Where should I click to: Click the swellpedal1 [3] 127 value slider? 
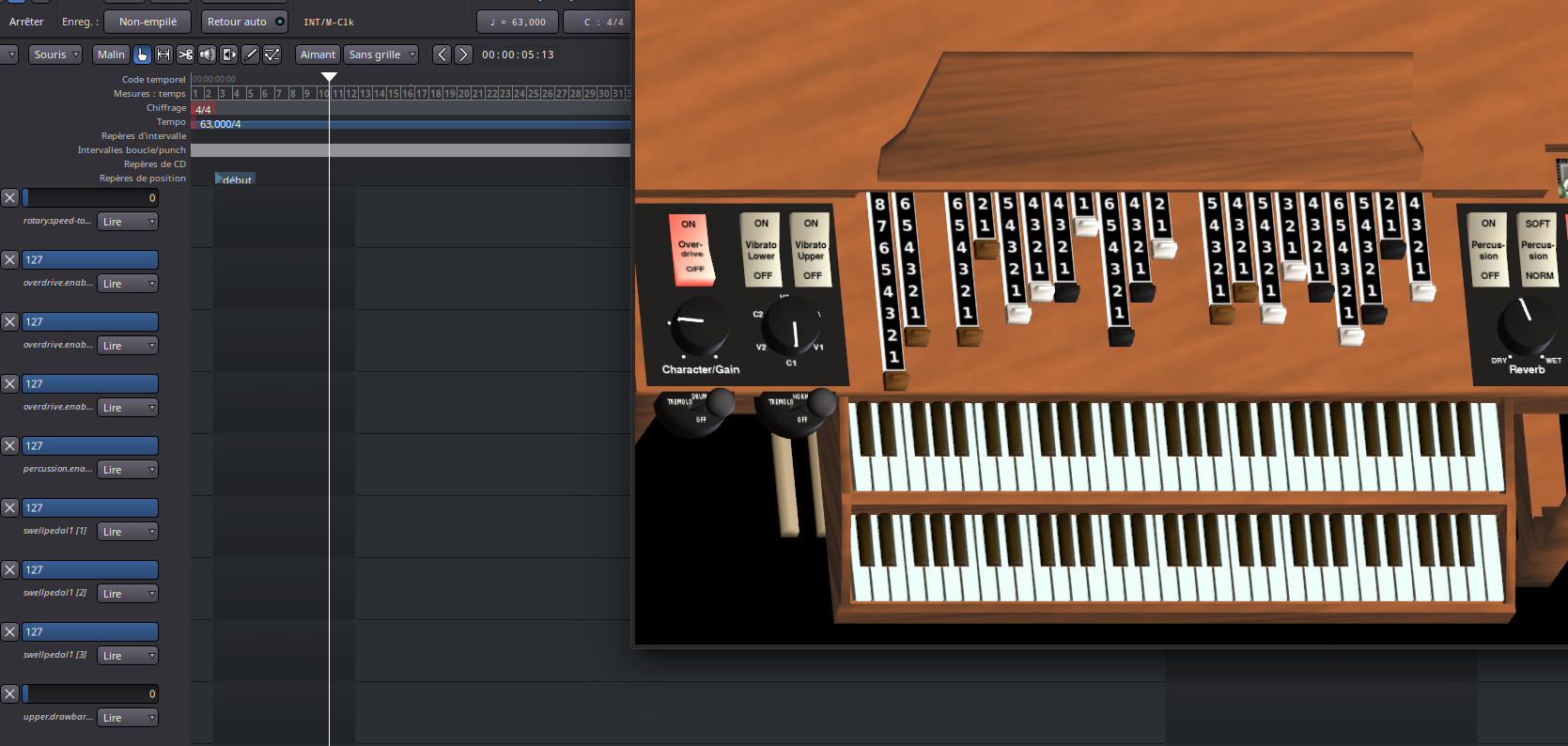point(90,631)
